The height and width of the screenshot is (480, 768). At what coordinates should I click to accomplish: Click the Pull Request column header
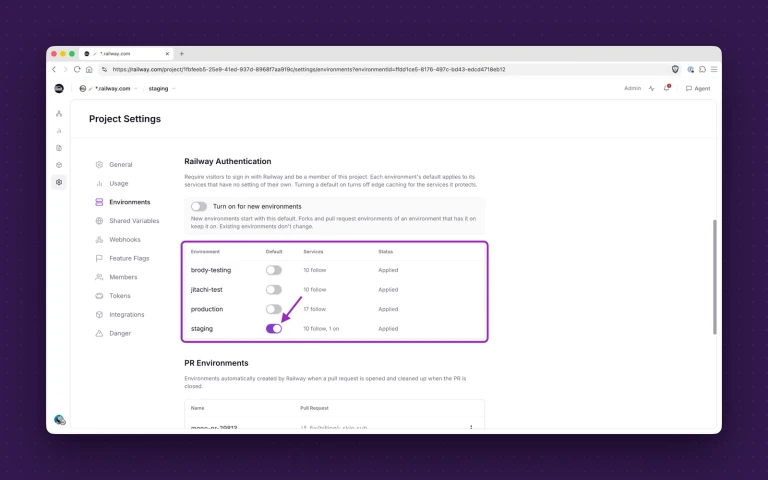[314, 408]
